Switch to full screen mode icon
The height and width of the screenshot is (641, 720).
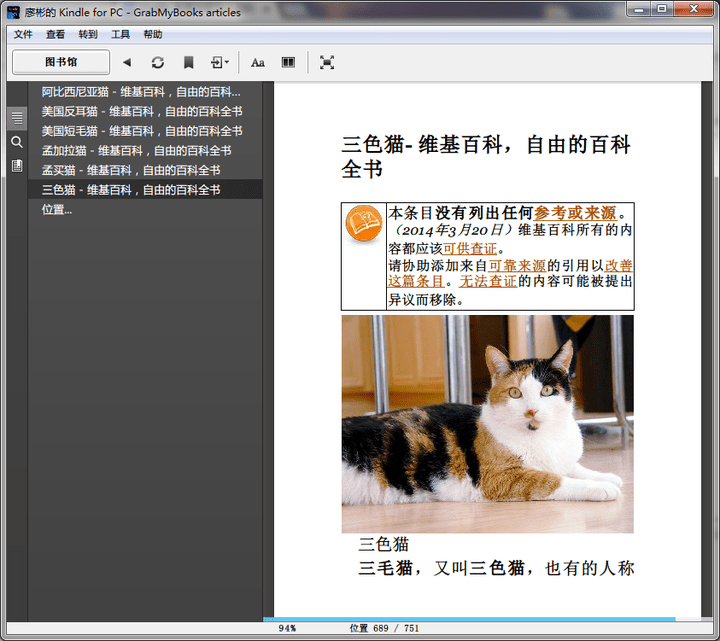tap(326, 62)
